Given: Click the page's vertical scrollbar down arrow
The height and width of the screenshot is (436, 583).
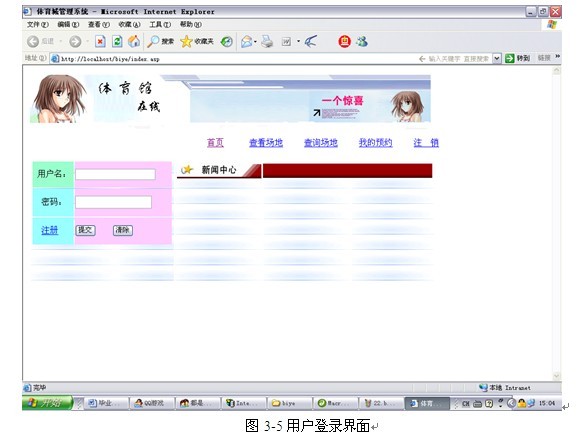Looking at the screenshot, I should [557, 376].
